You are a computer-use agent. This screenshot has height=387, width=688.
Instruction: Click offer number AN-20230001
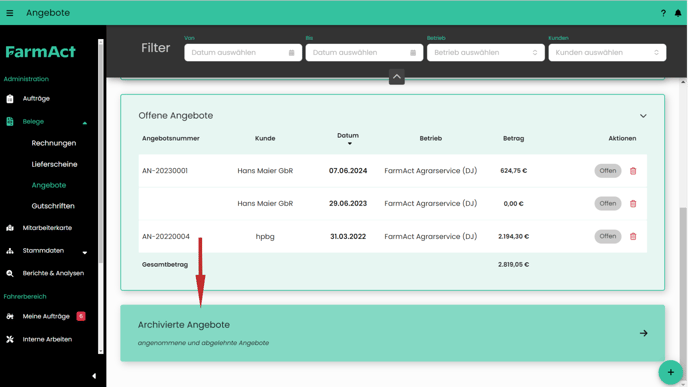165,171
